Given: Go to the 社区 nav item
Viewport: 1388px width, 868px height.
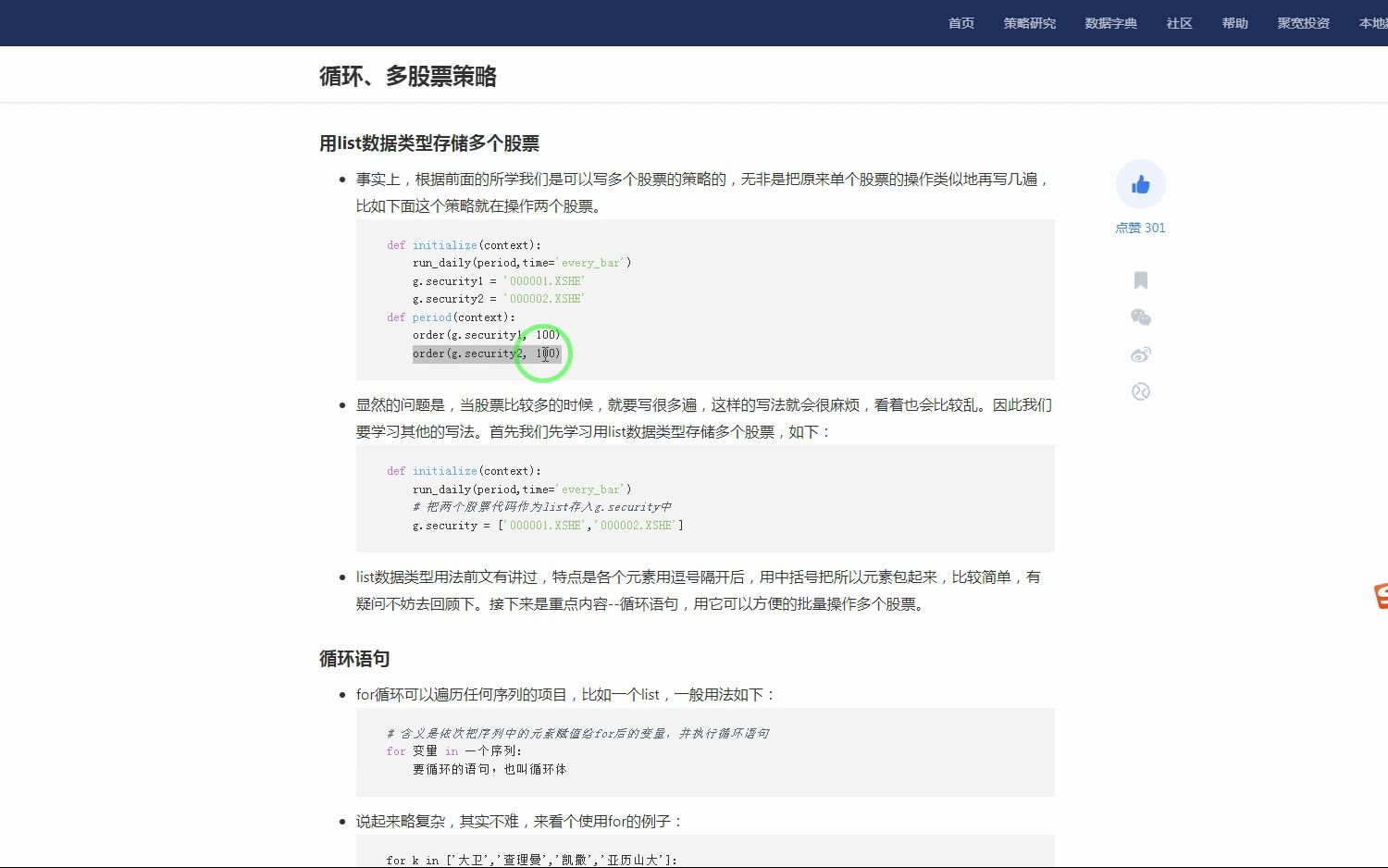Looking at the screenshot, I should (1180, 23).
